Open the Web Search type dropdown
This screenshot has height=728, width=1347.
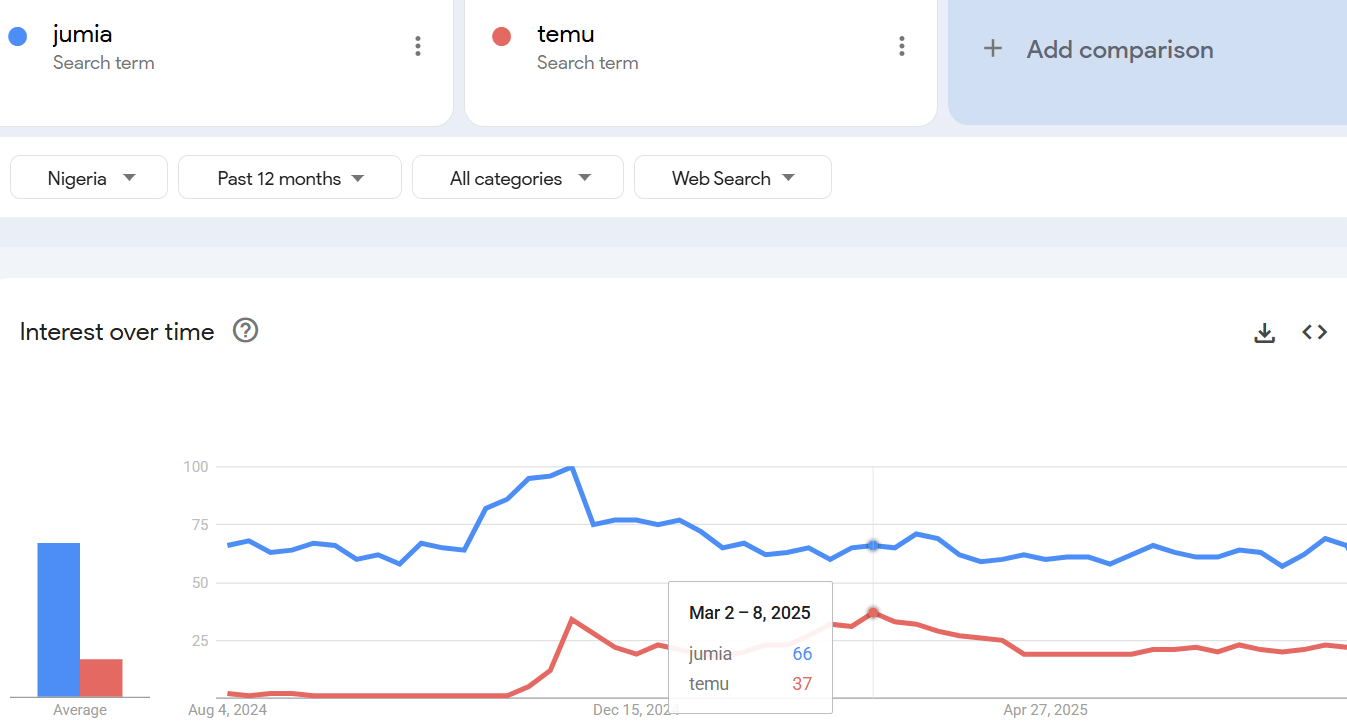tap(733, 178)
